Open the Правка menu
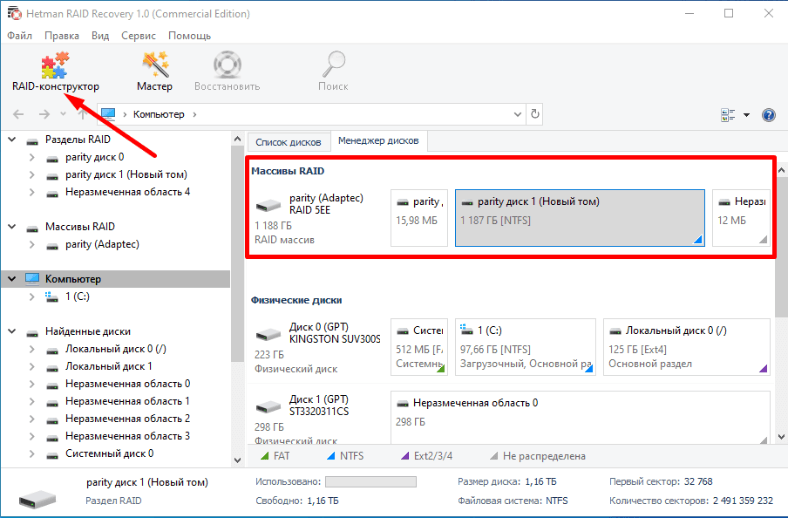The image size is (788, 518). click(x=61, y=36)
